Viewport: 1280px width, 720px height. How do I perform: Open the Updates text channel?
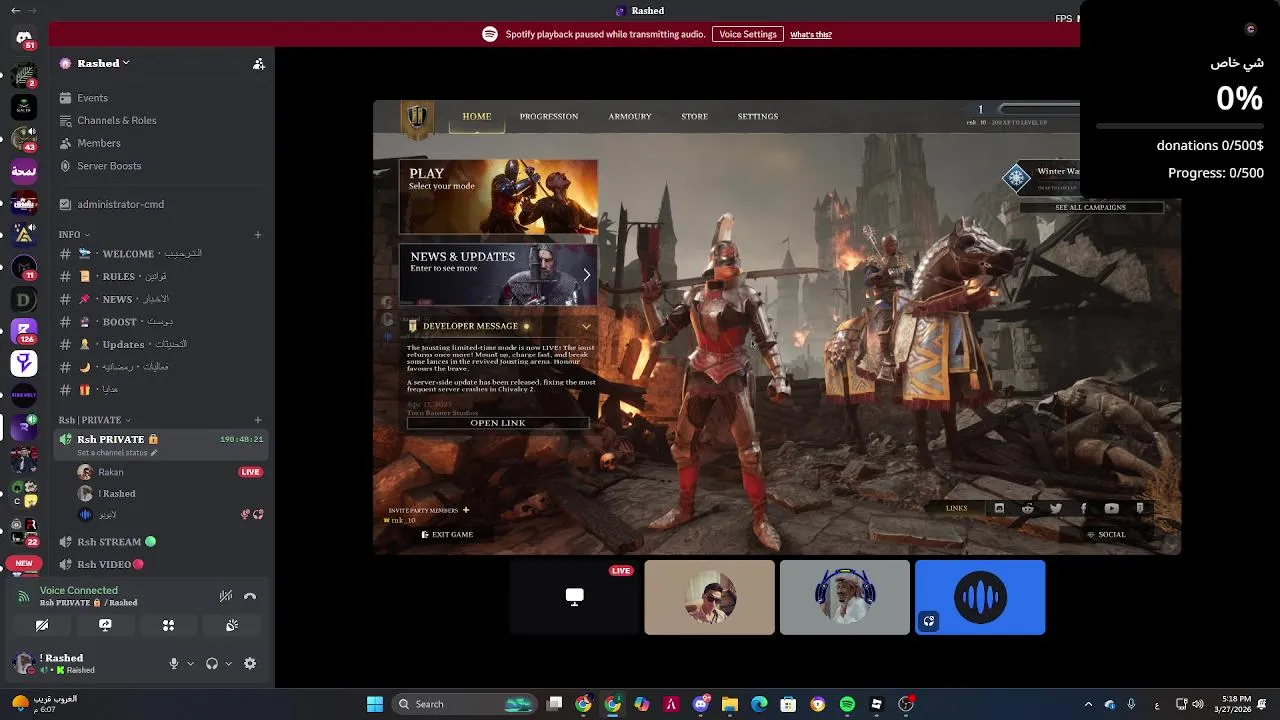(x=162, y=344)
